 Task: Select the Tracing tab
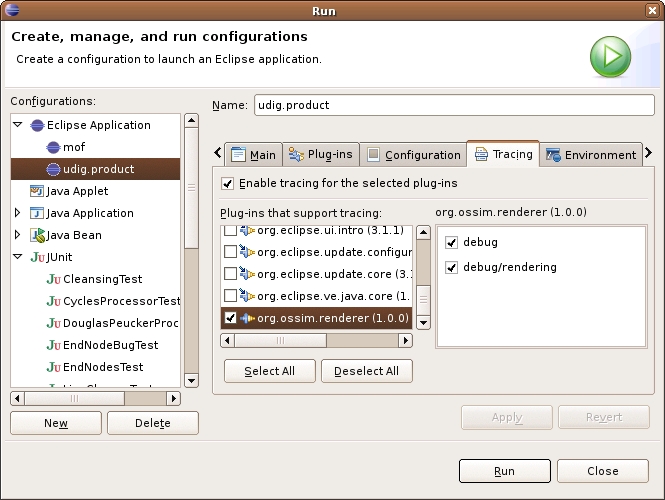point(503,154)
